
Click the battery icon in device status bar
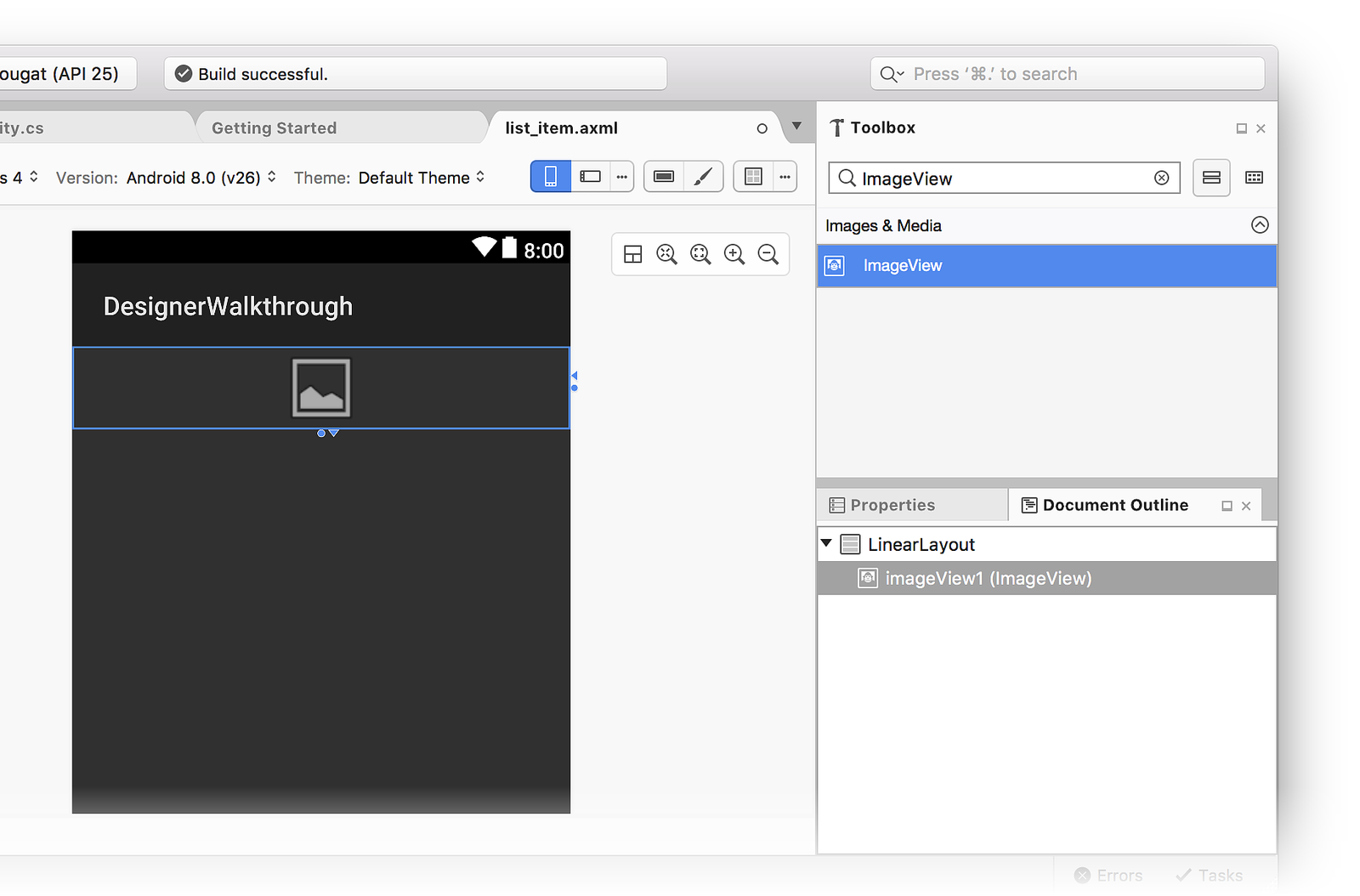click(x=509, y=247)
